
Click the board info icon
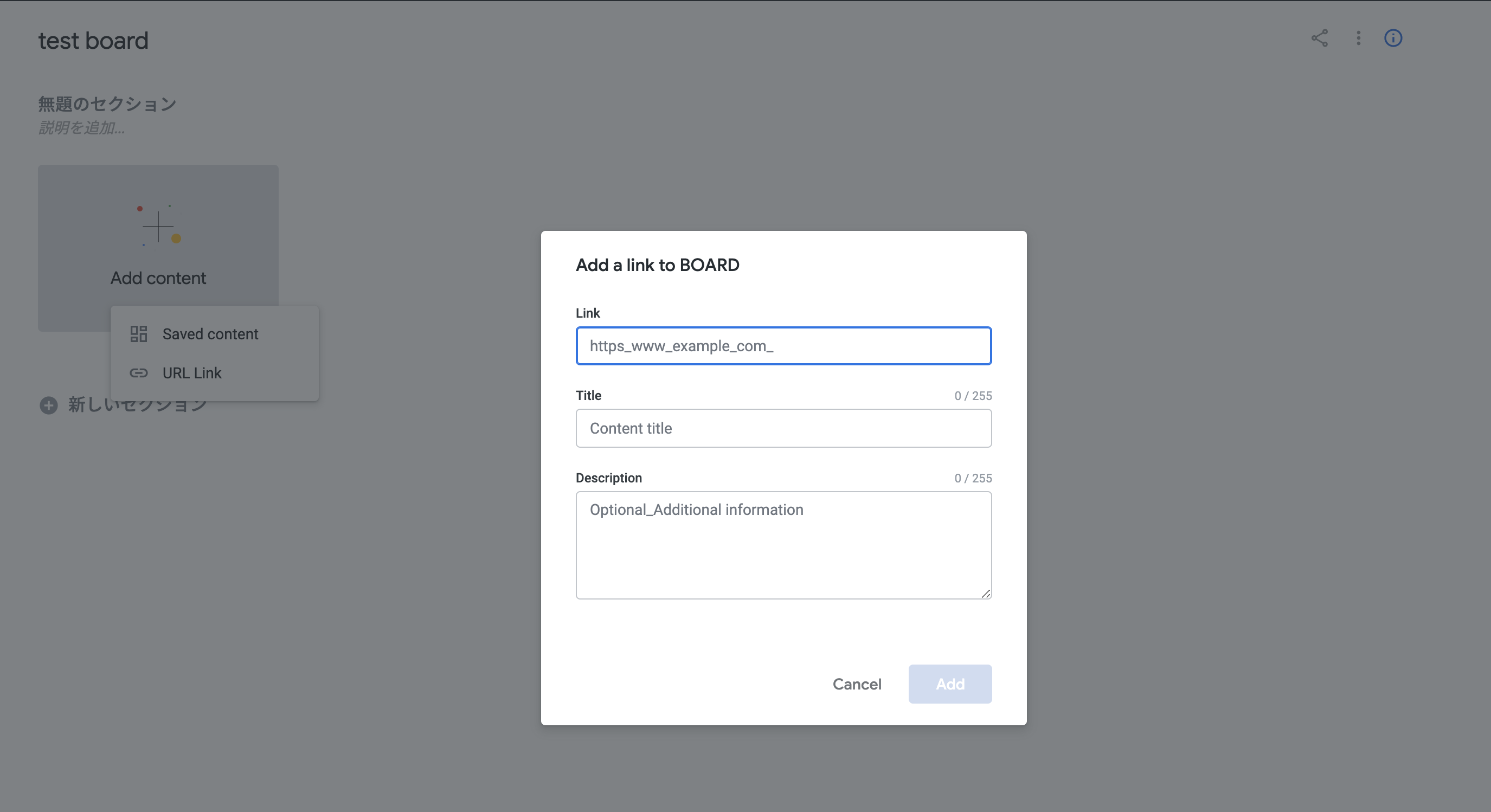(x=1393, y=38)
